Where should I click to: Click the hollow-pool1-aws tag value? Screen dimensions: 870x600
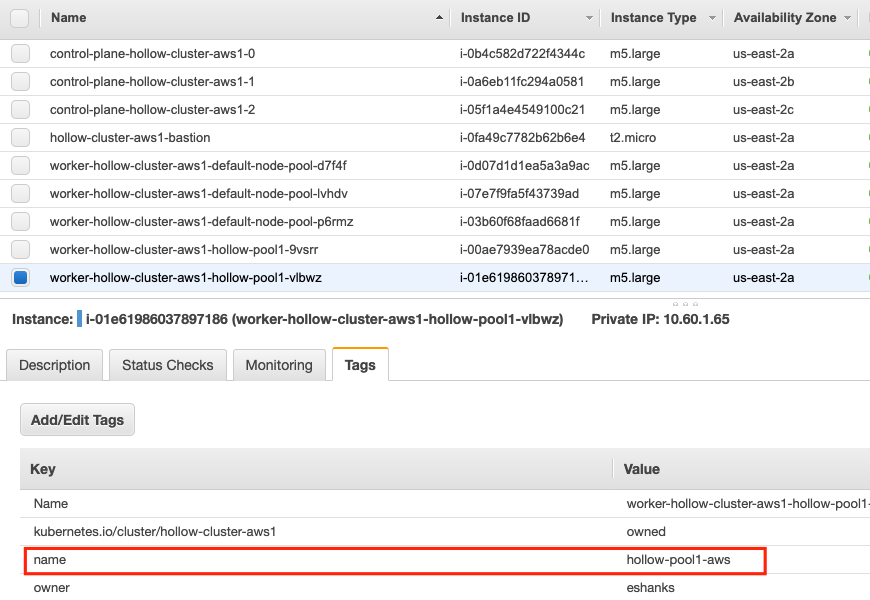pos(678,560)
